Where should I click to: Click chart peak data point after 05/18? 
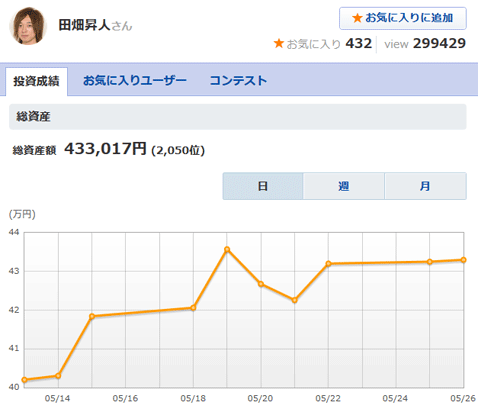(x=227, y=249)
